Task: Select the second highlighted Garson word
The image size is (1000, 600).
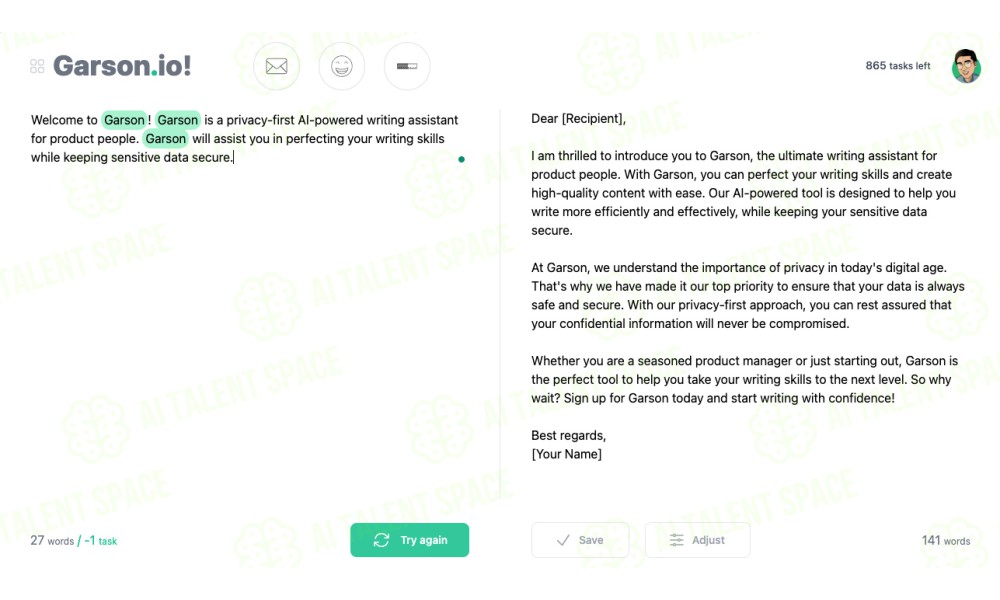Action: tap(177, 120)
